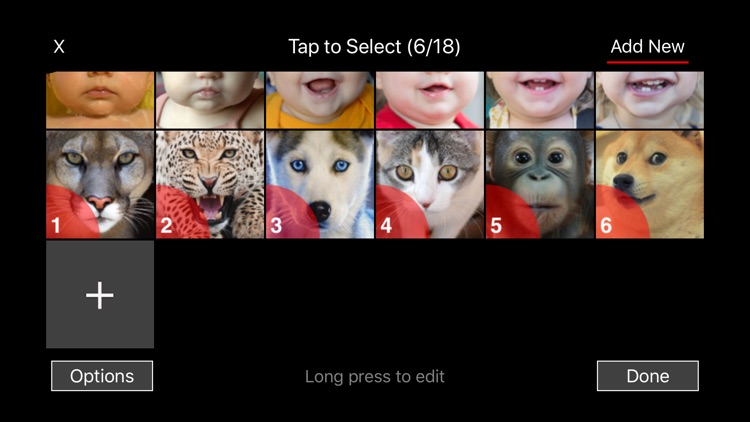
Task: Select the cougar face thumbnail numbered 1
Action: (x=100, y=185)
